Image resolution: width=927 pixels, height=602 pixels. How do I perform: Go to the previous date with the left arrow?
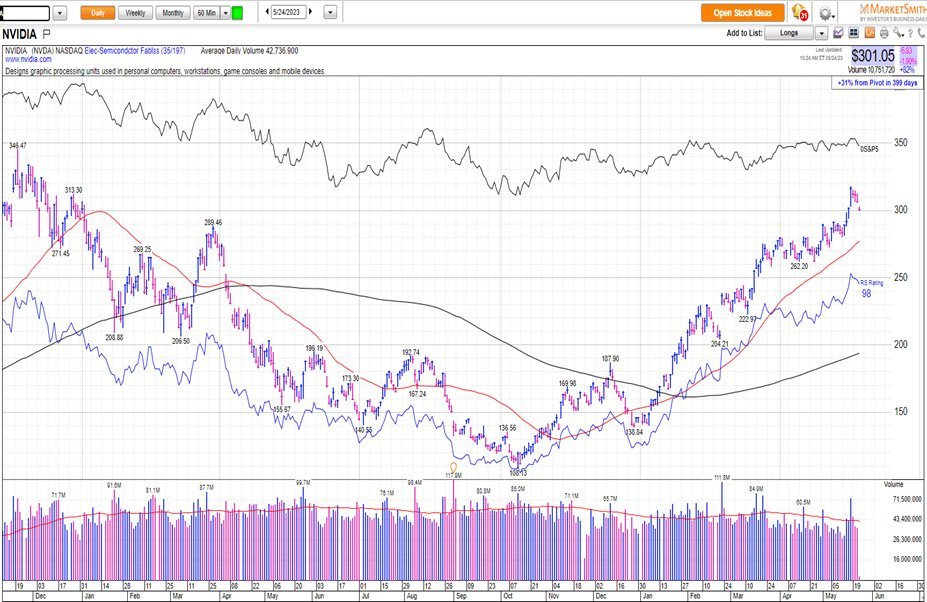(267, 12)
